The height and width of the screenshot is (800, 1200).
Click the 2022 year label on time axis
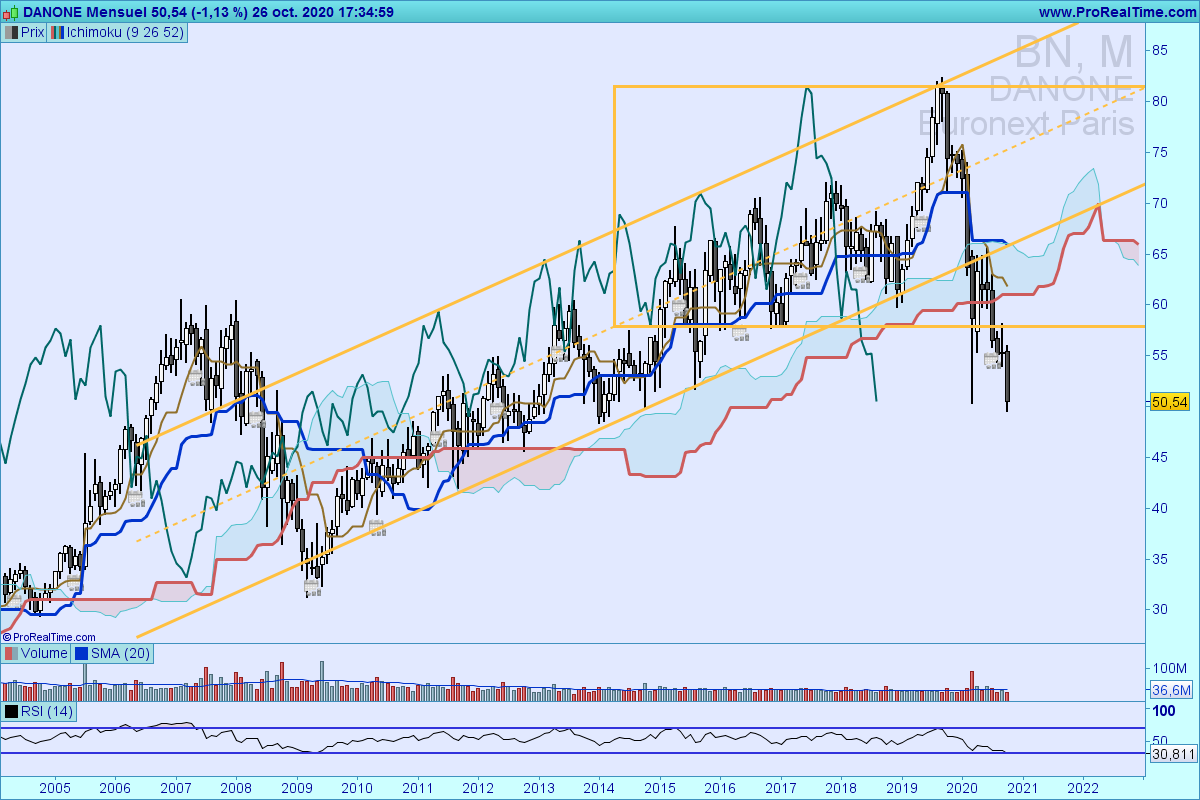click(1083, 788)
